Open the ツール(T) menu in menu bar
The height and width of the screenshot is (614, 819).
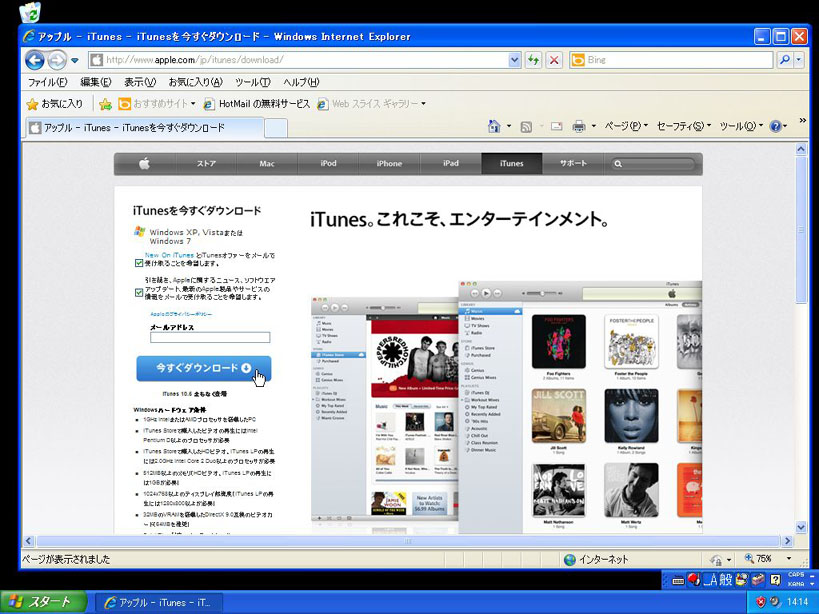pyautogui.click(x=253, y=82)
